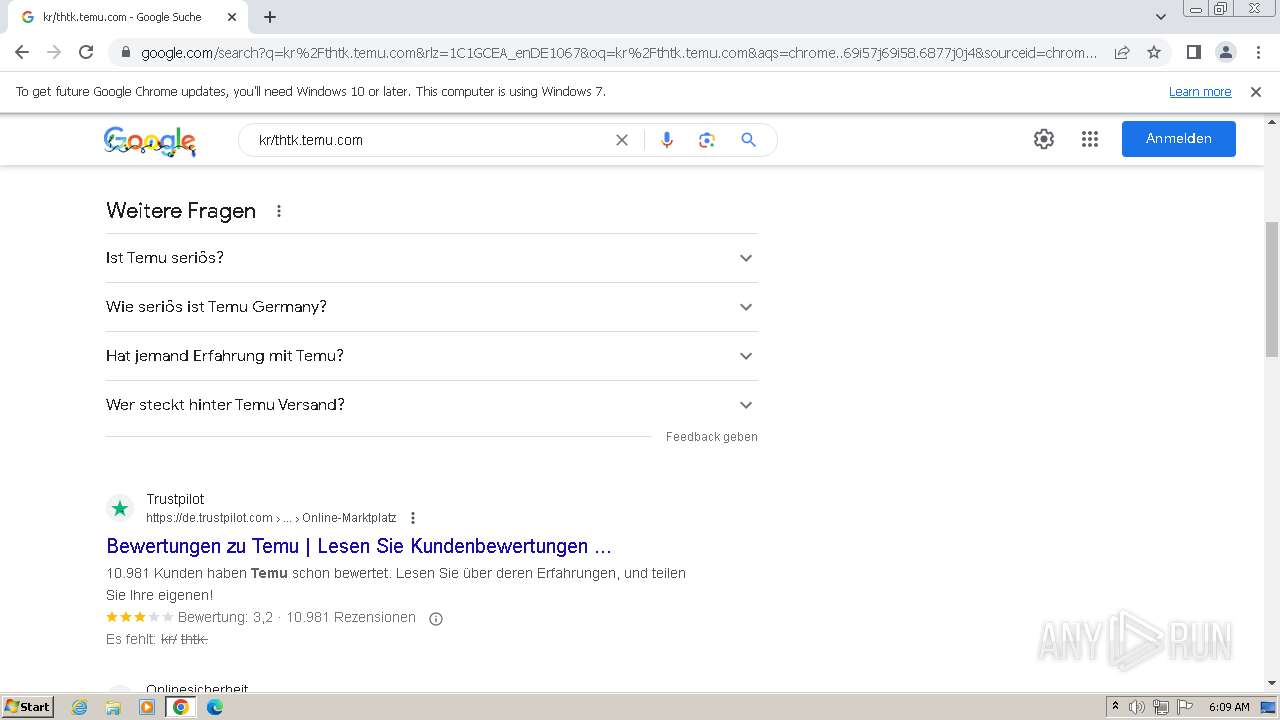Screen dimensions: 1280x720
Task: Switch to Chrome in taskbar
Action: 181,707
